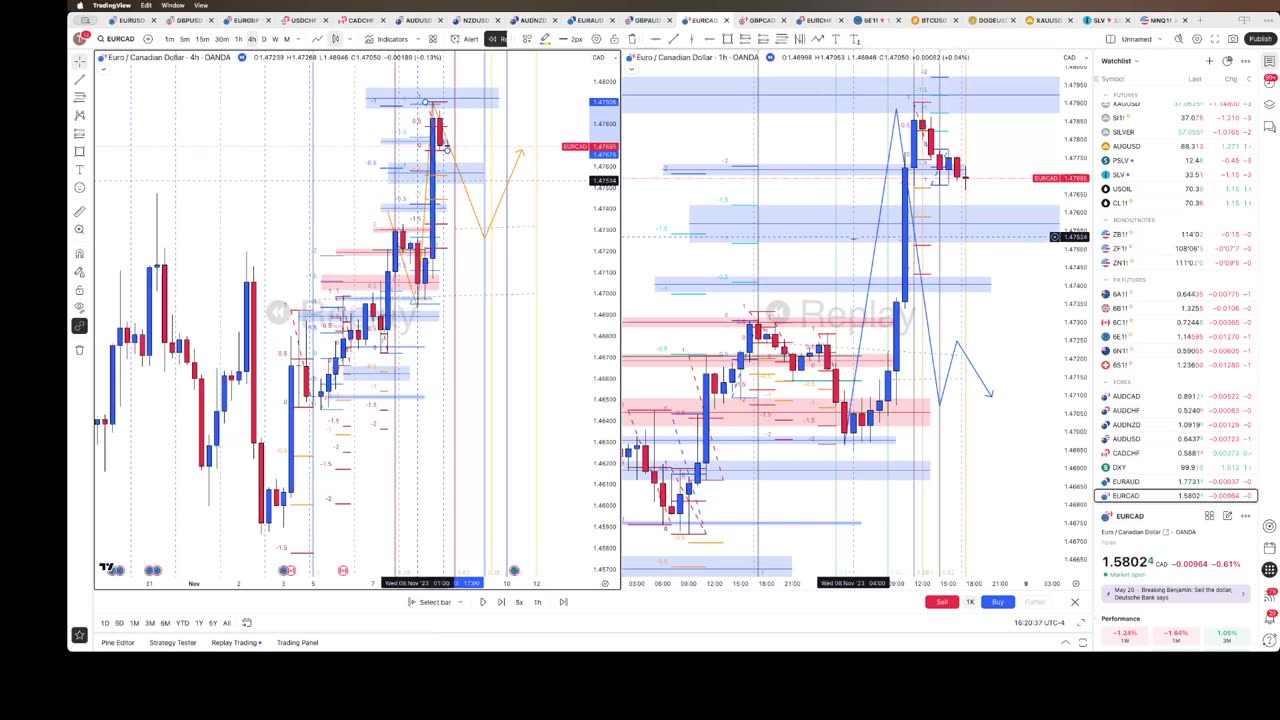Open the Watchlist dropdown
1280x720 pixels.
tap(1120, 61)
